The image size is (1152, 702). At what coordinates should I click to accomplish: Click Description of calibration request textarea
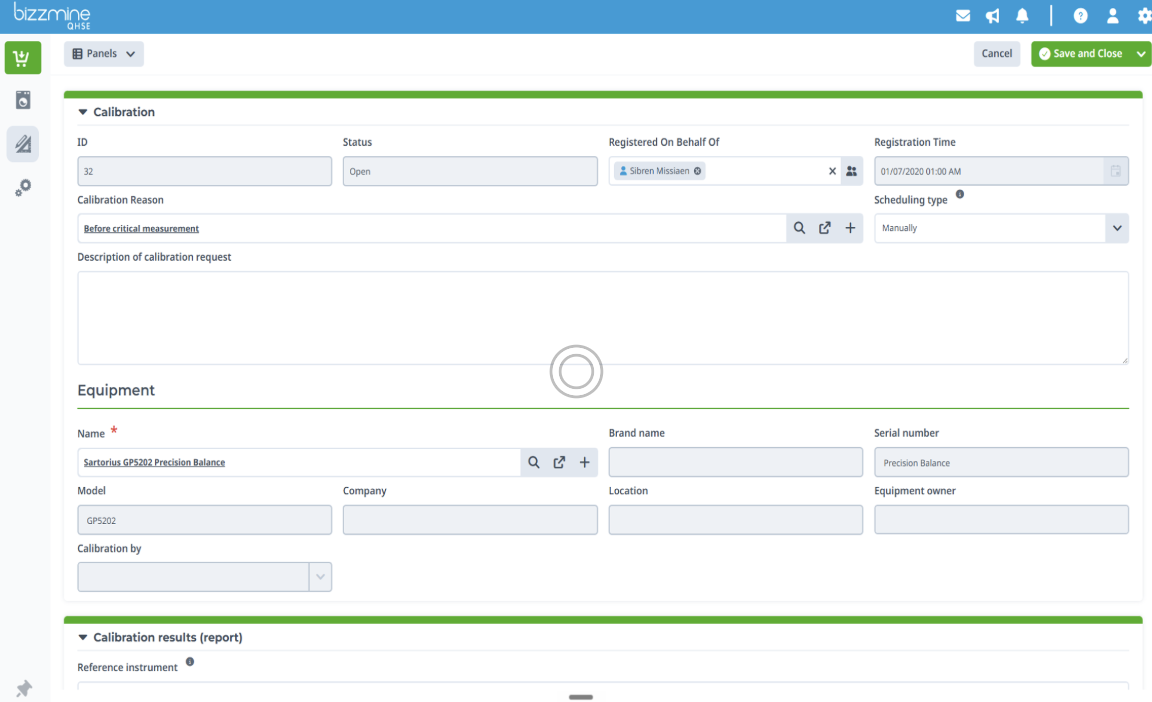click(603, 318)
